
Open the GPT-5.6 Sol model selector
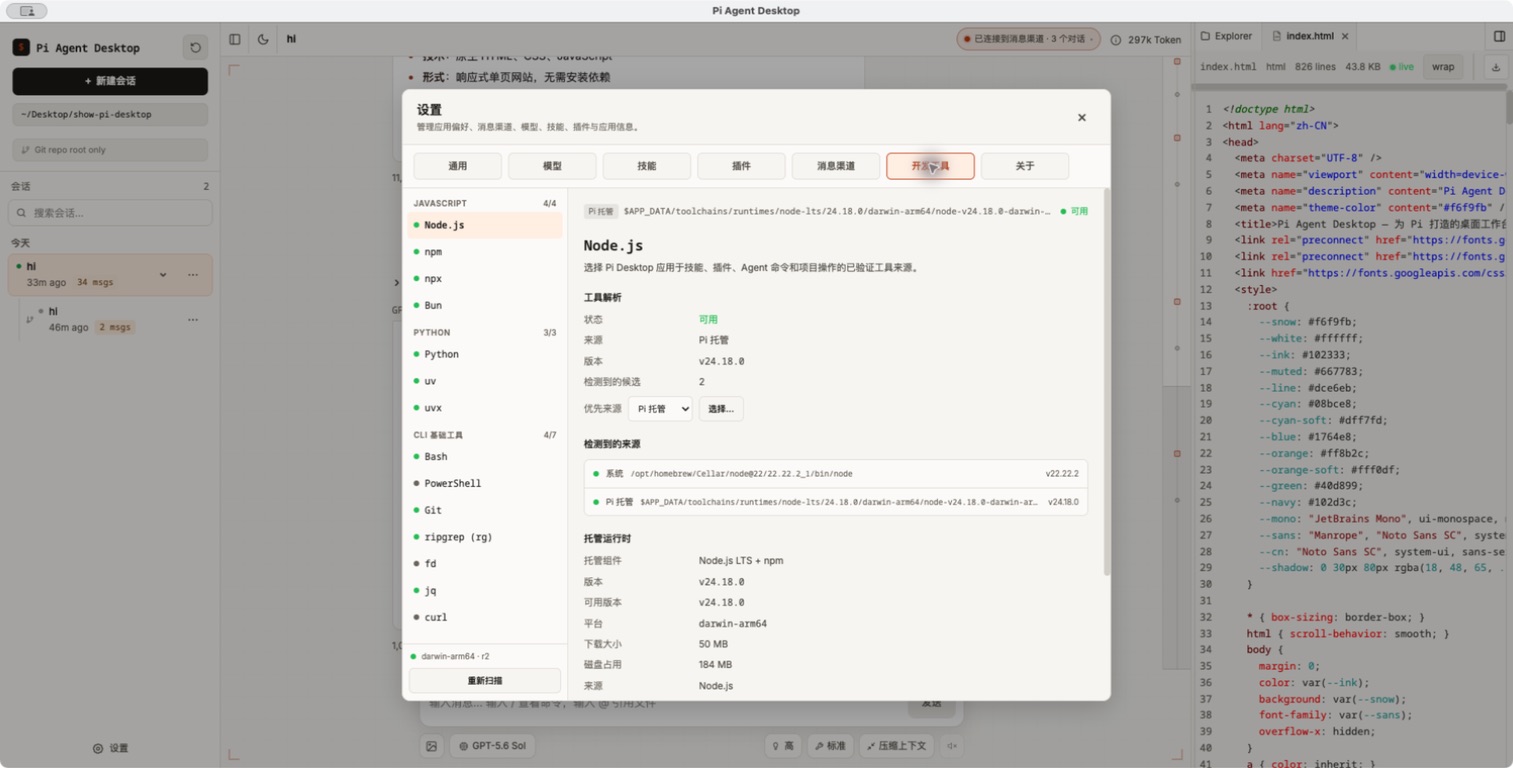[493, 746]
